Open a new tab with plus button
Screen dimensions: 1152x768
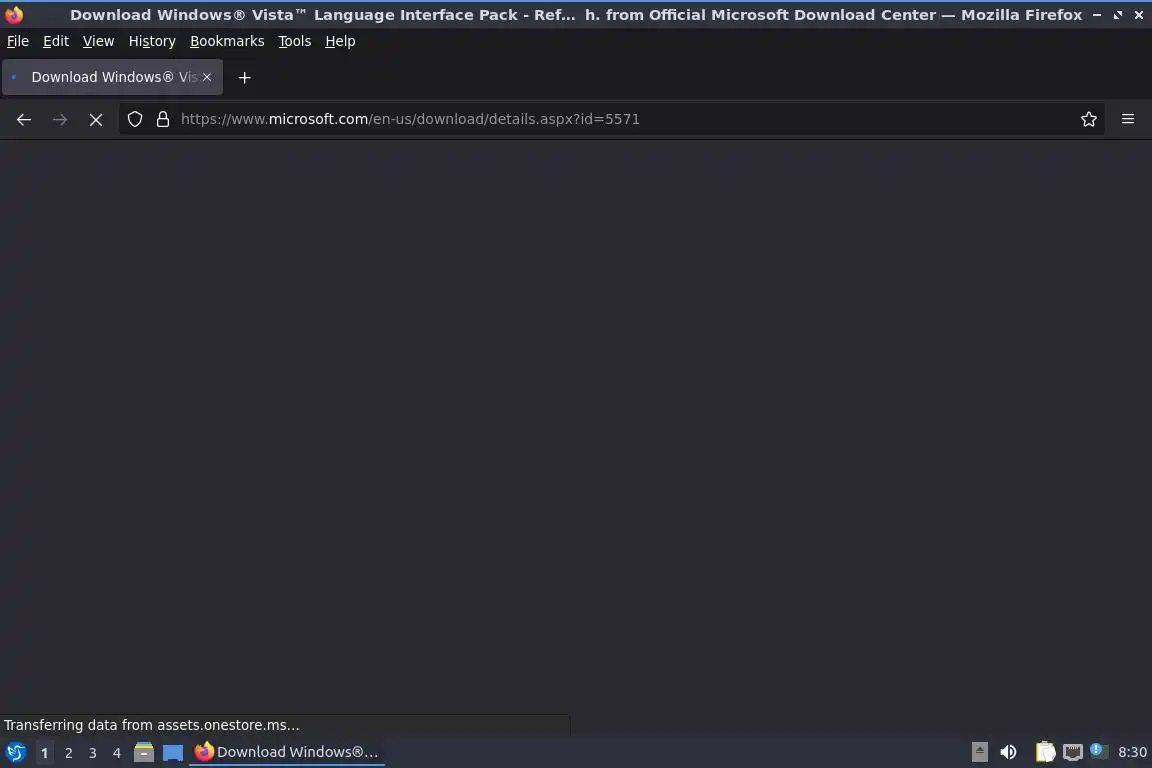(245, 77)
